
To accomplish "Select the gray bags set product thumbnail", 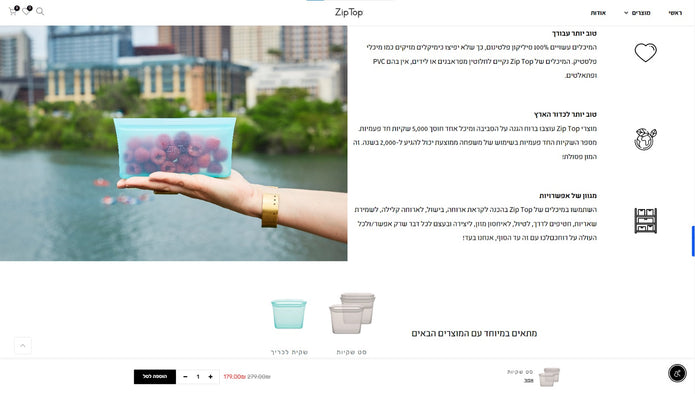I will (352, 313).
